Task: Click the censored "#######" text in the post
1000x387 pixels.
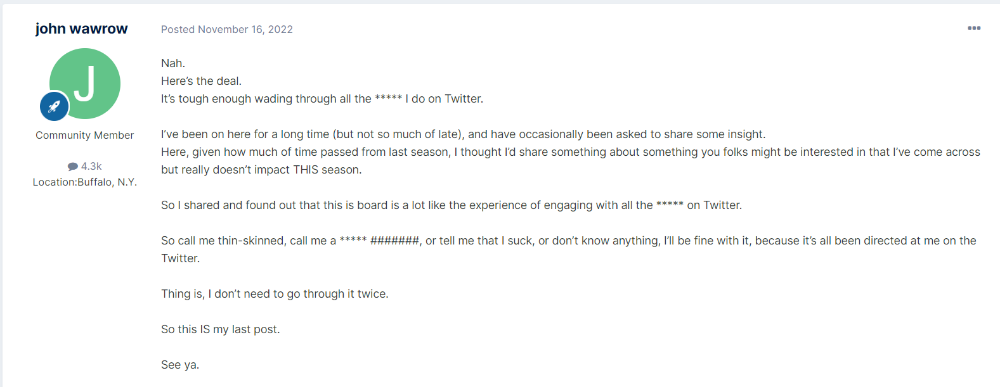Action: 395,242
